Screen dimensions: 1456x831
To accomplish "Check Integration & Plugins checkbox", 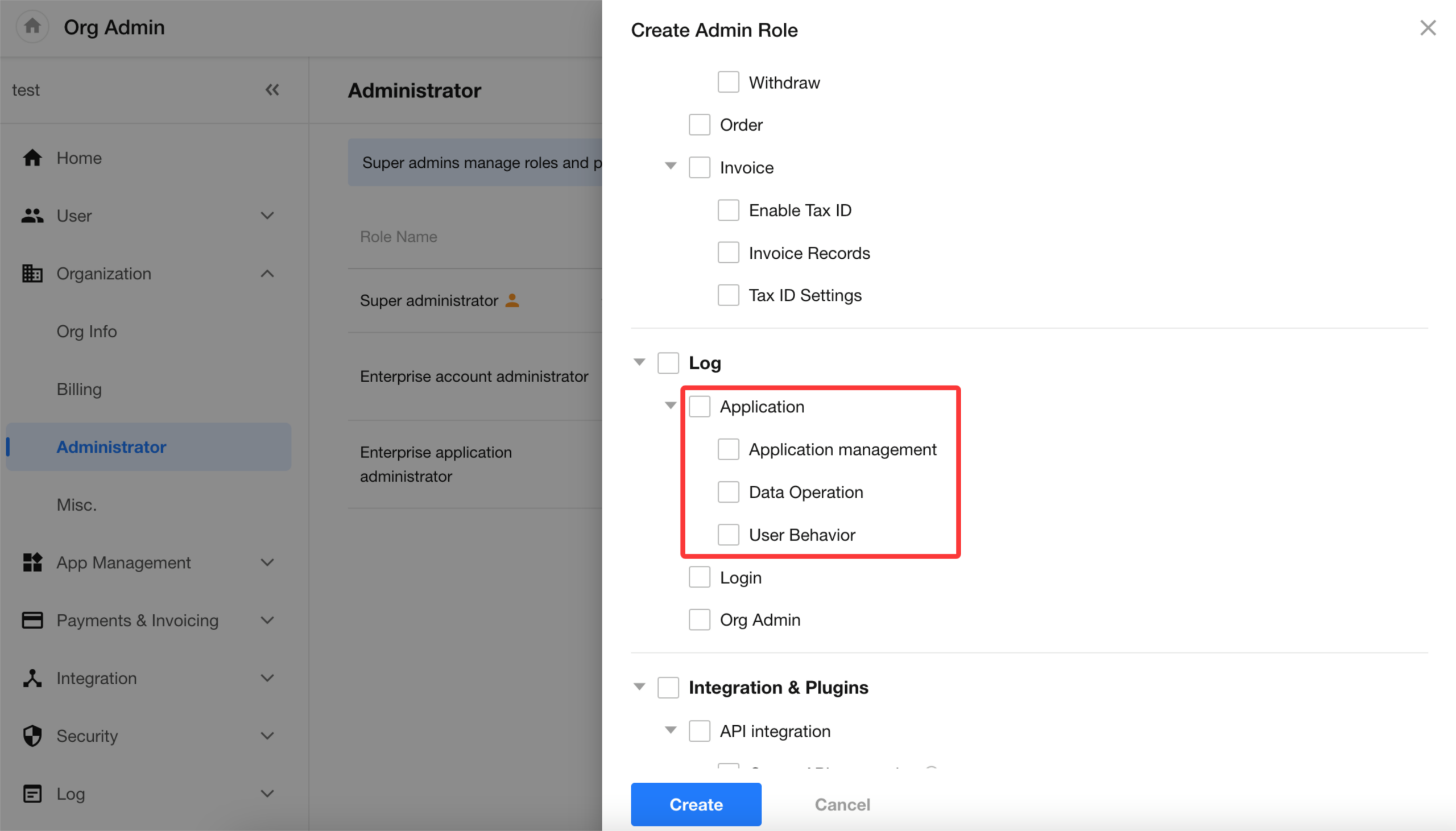I will (x=668, y=688).
